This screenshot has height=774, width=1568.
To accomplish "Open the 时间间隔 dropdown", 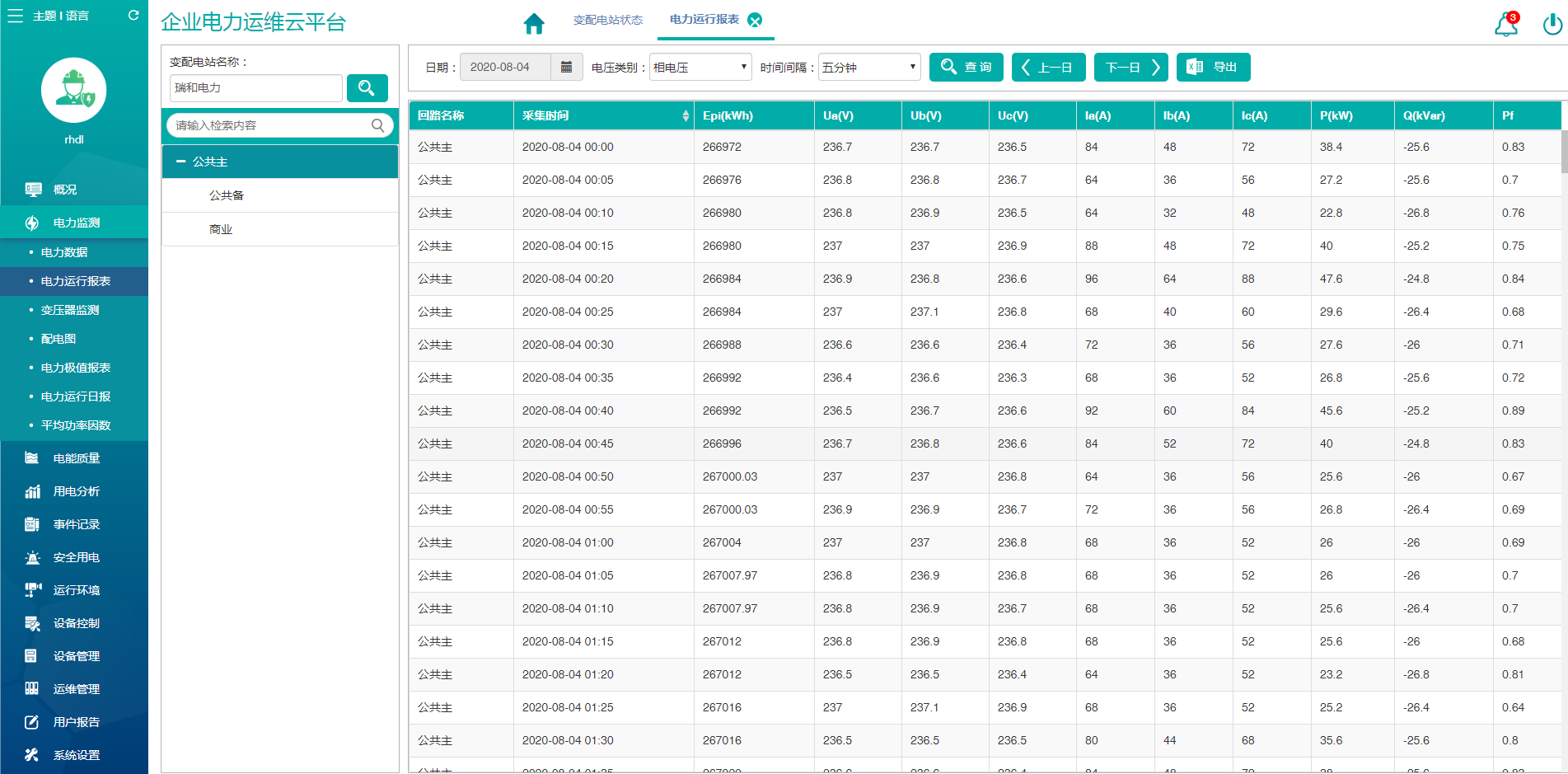I will tap(868, 67).
